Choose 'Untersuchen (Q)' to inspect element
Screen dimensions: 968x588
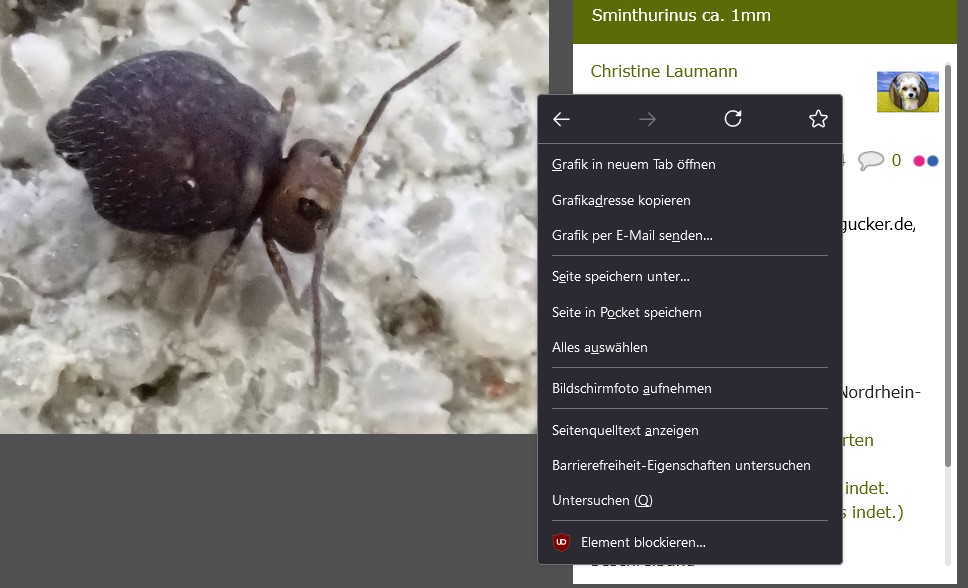[x=602, y=500]
